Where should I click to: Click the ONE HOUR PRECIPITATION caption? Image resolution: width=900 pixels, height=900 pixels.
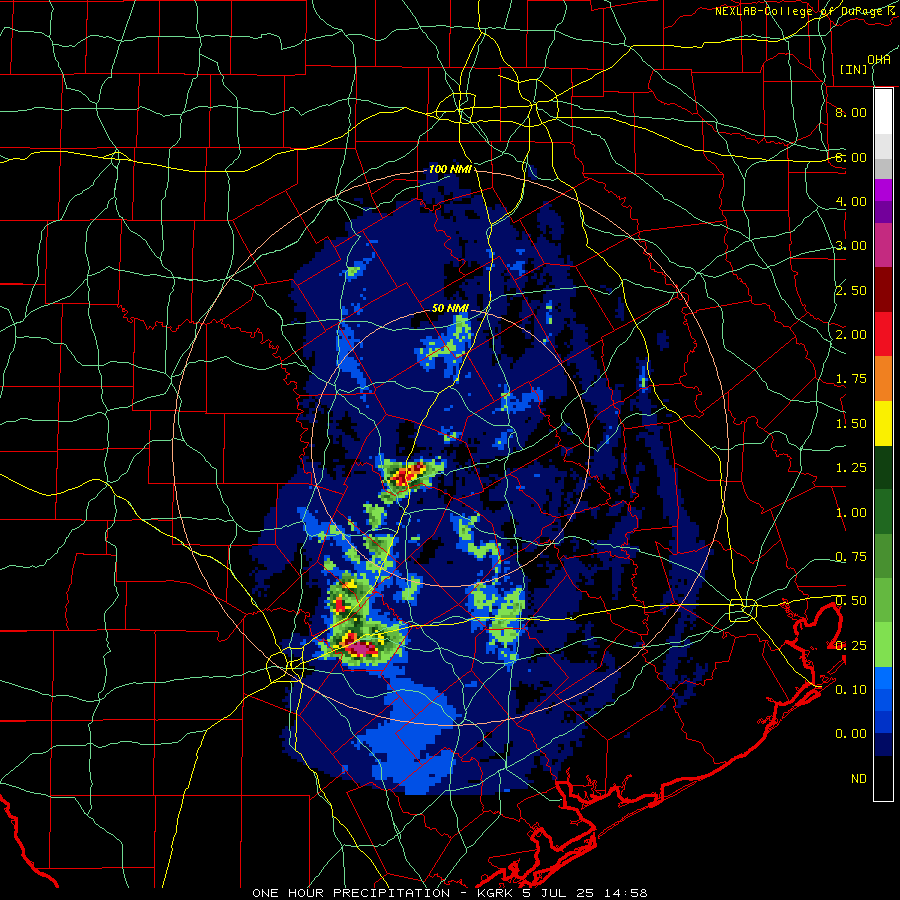(449, 893)
